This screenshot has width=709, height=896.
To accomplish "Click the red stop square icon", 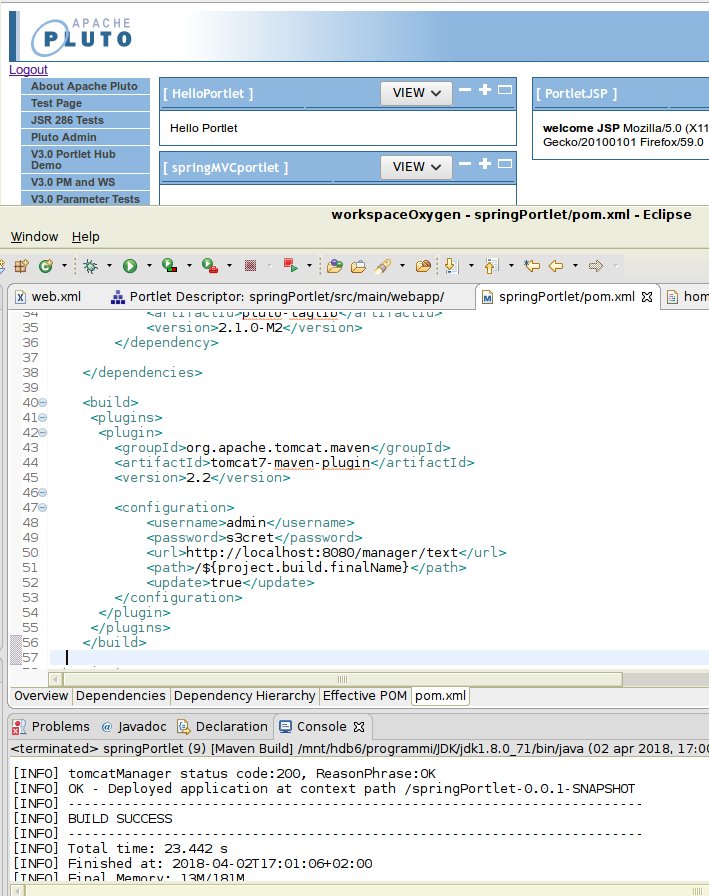I will (x=250, y=266).
